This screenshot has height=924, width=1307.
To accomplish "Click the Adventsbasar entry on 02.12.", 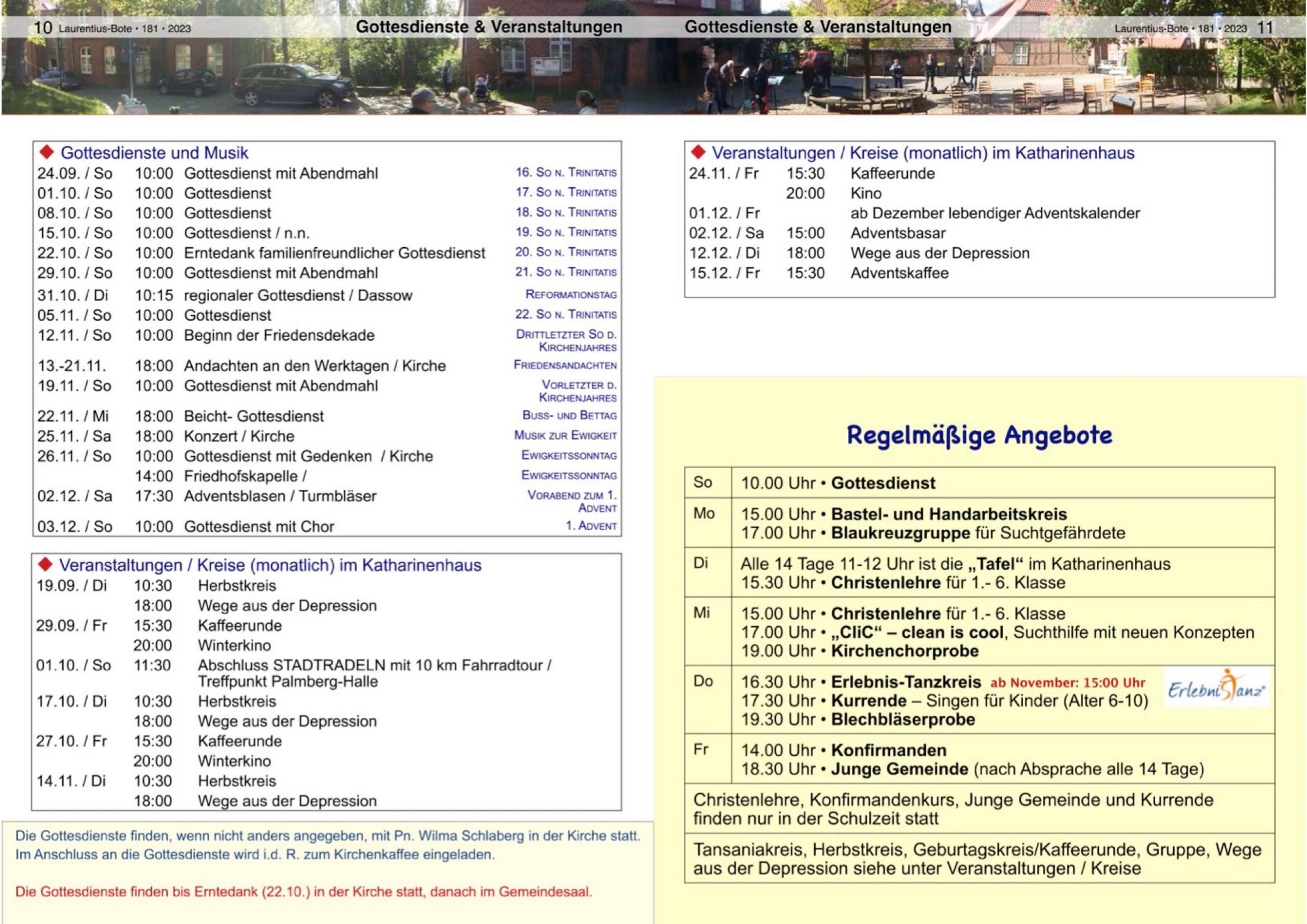I will pos(897,233).
